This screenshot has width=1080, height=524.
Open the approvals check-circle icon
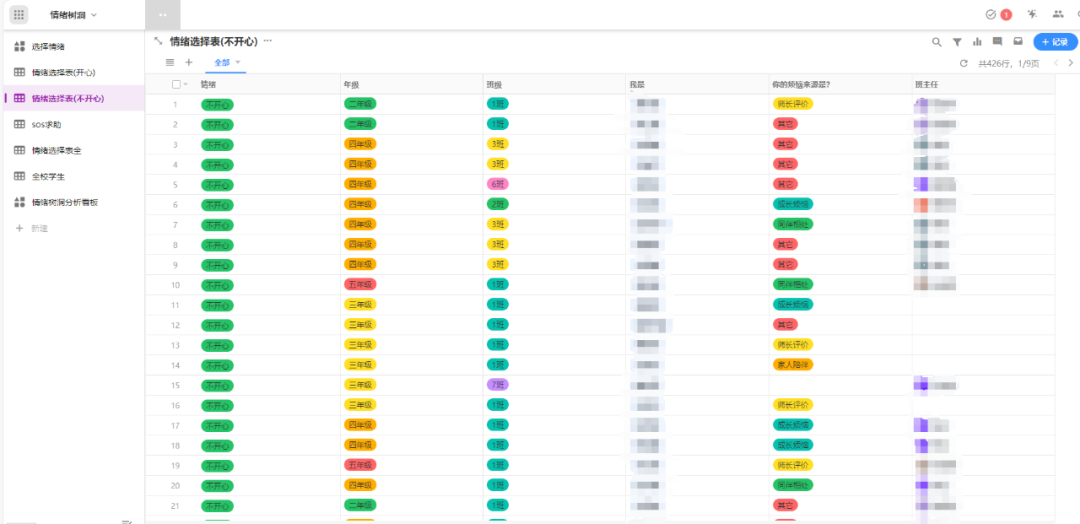990,14
